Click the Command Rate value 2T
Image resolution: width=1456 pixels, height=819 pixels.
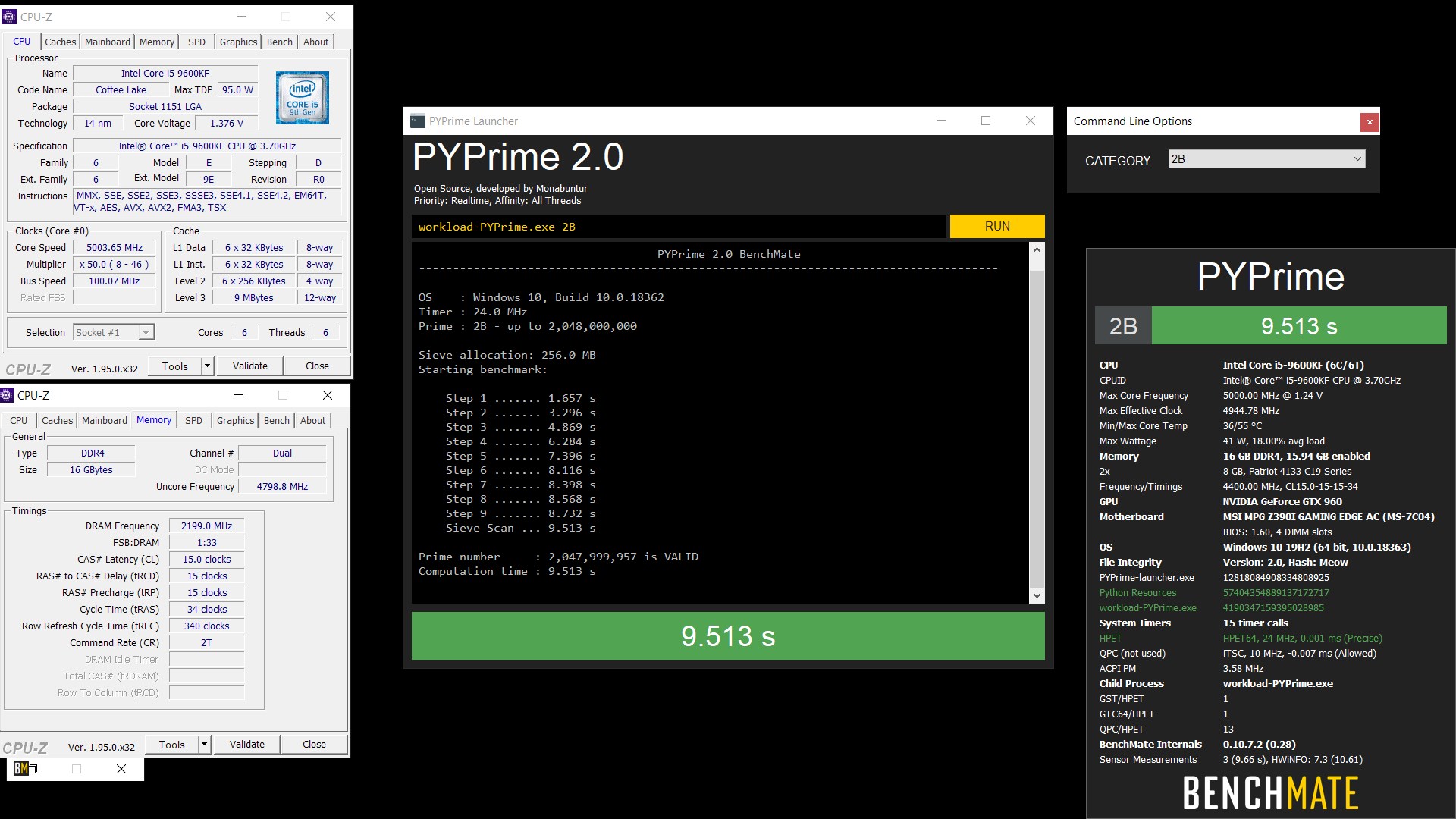click(206, 643)
